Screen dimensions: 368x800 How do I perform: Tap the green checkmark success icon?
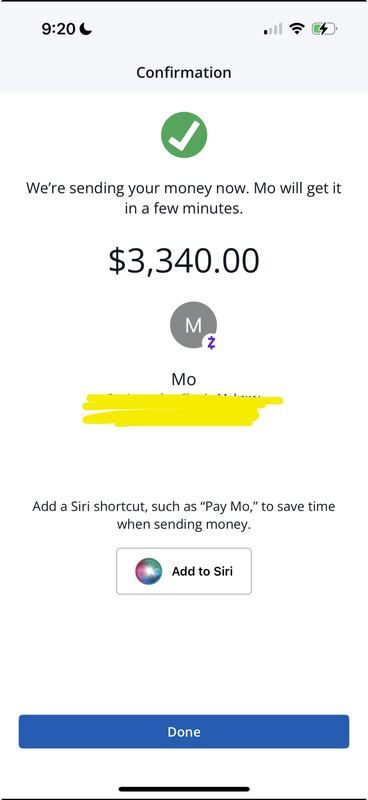click(x=184, y=135)
